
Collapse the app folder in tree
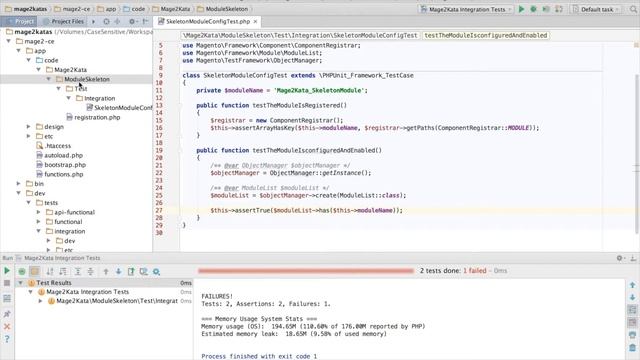19,51
